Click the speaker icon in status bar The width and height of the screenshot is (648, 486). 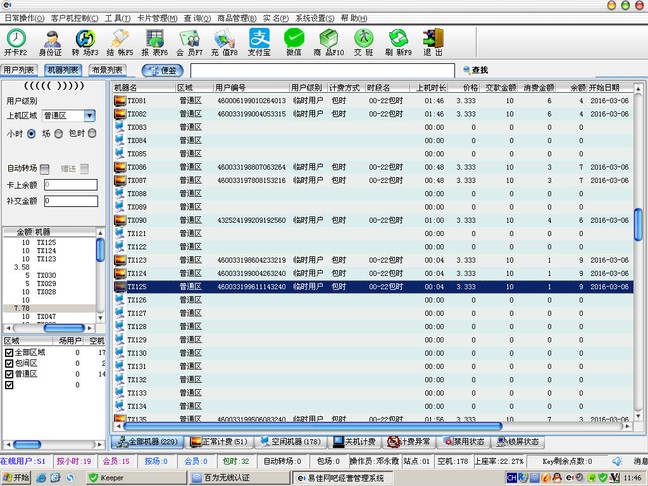[617, 461]
